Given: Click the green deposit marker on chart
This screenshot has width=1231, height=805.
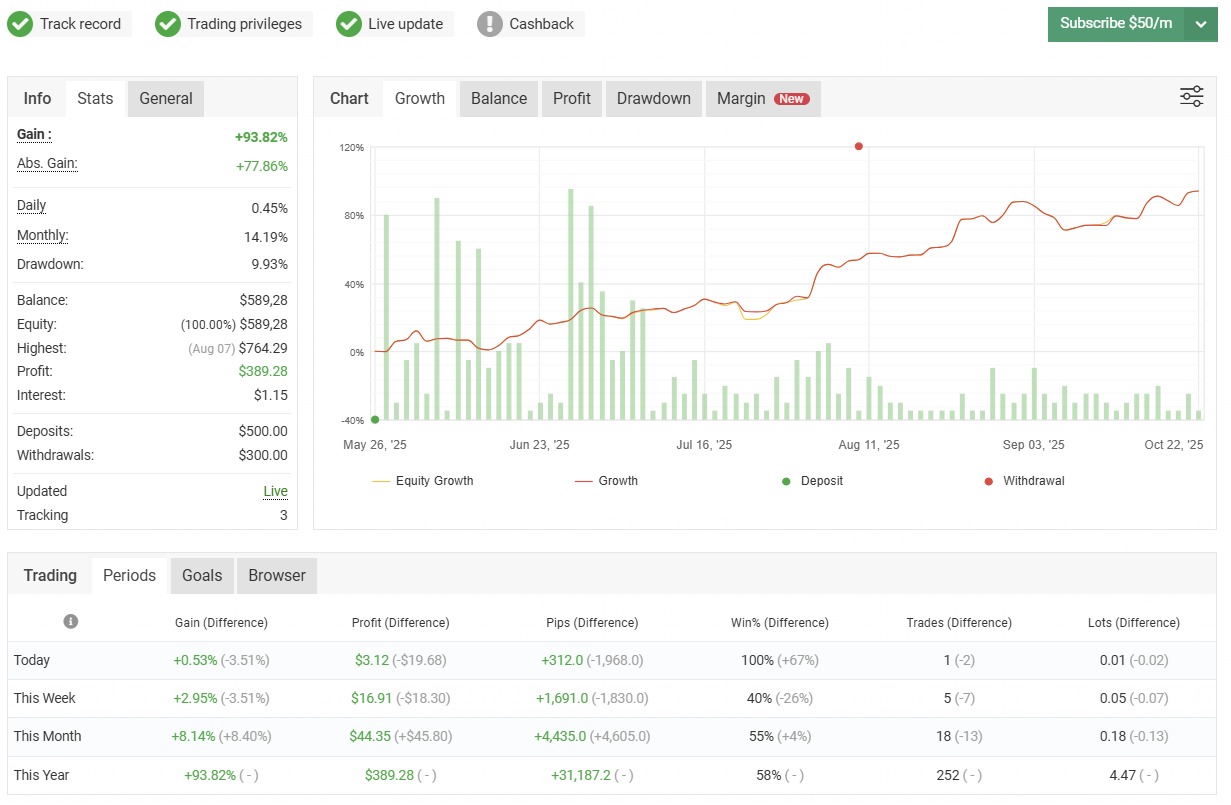Looking at the screenshot, I should (375, 420).
